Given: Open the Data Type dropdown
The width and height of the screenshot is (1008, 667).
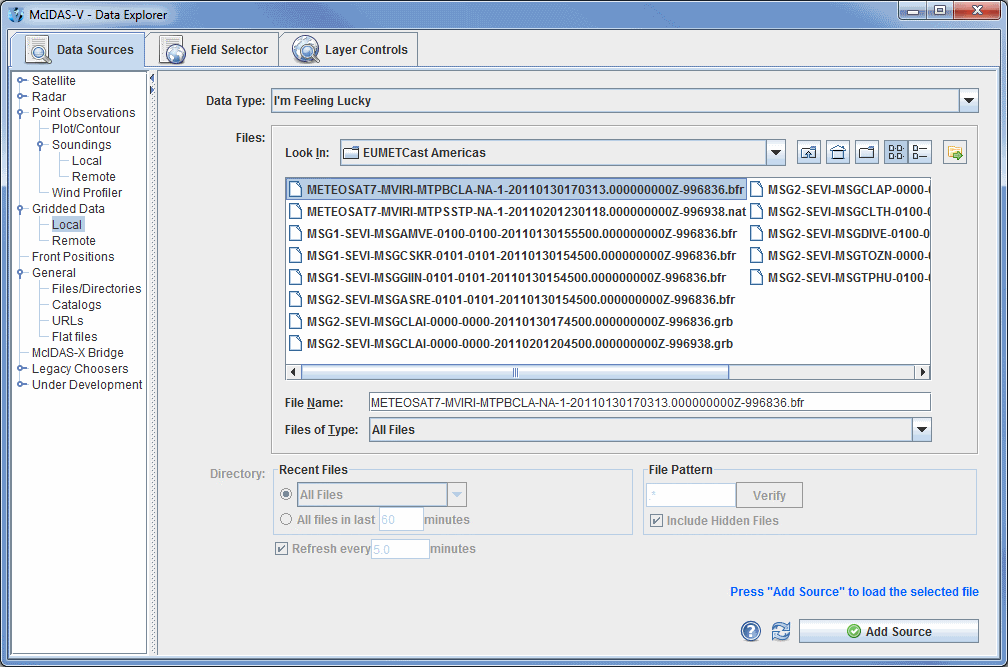Looking at the screenshot, I should tap(969, 100).
